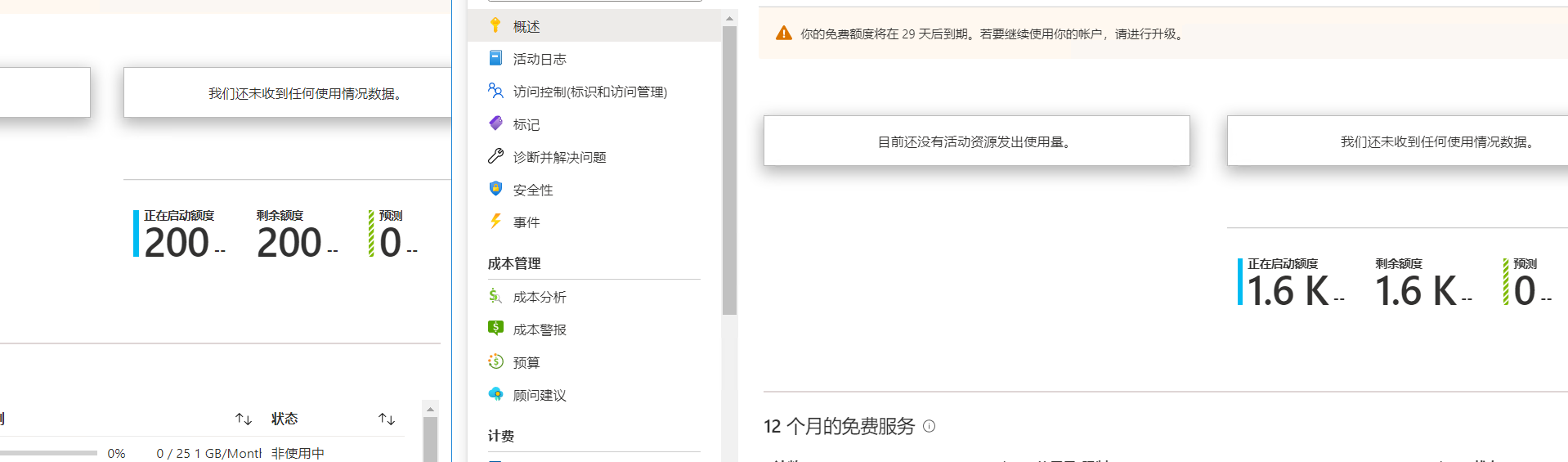Click the 访问控制 people icon

495,91
